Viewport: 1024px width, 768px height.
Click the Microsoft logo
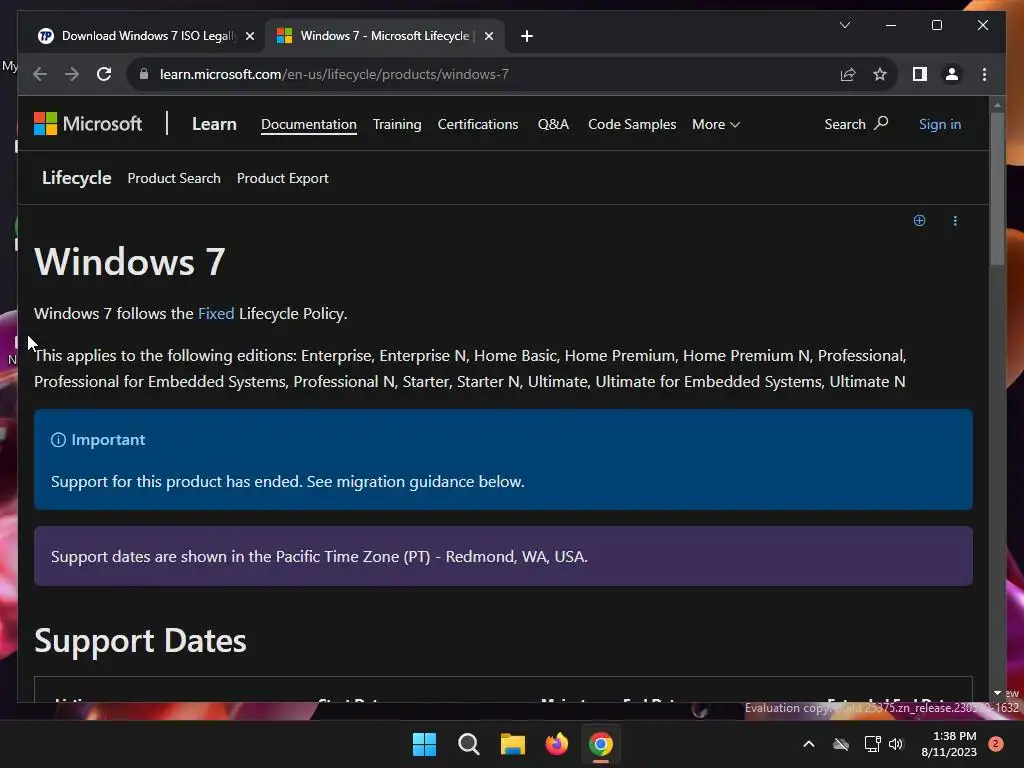point(88,123)
